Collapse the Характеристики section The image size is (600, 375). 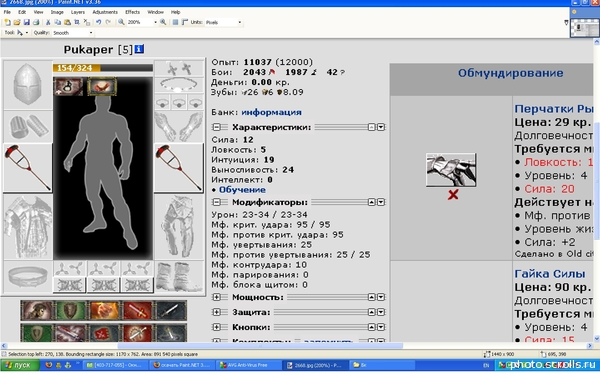point(217,127)
